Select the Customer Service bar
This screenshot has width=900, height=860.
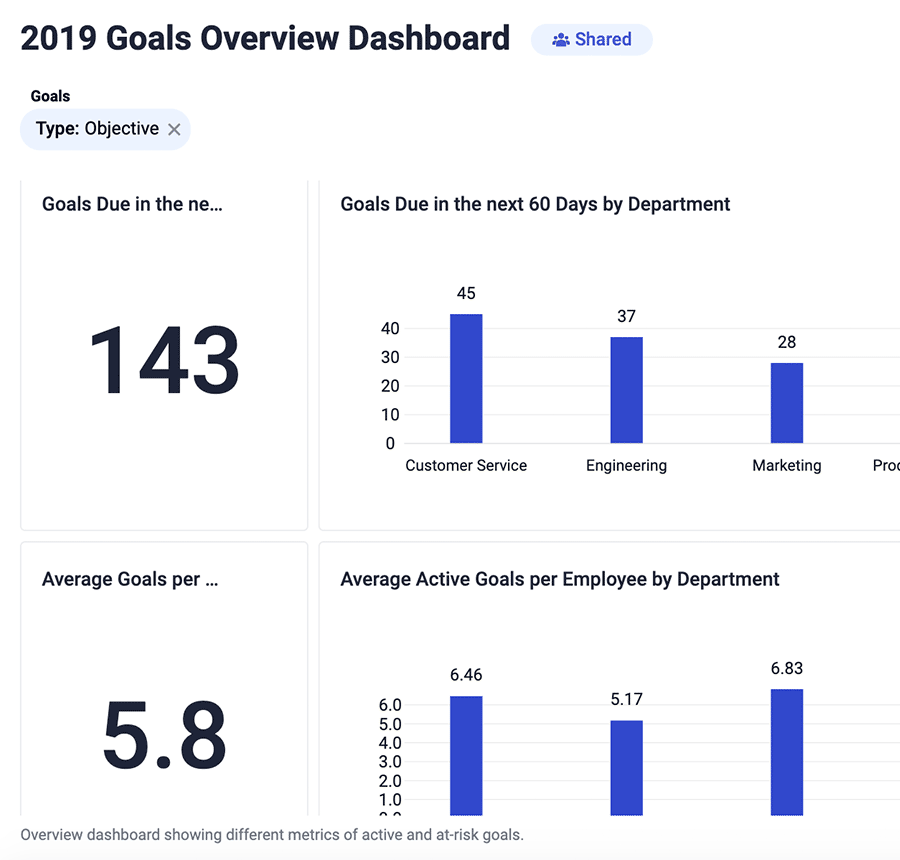tap(466, 378)
